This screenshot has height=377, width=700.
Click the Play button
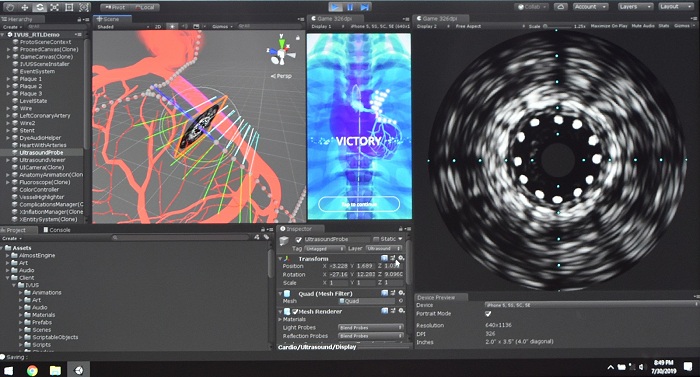[336, 7]
